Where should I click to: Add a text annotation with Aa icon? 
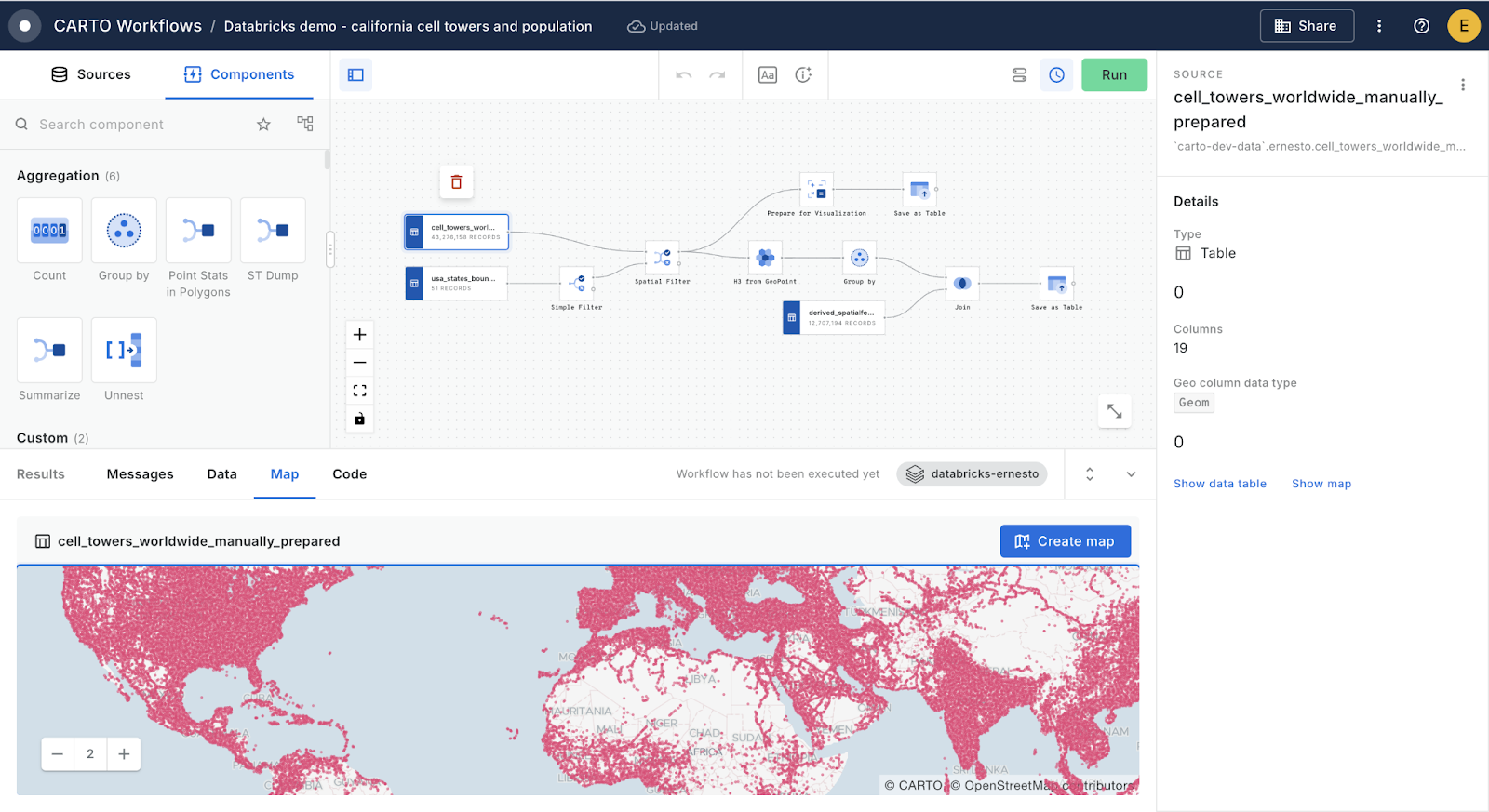767,75
